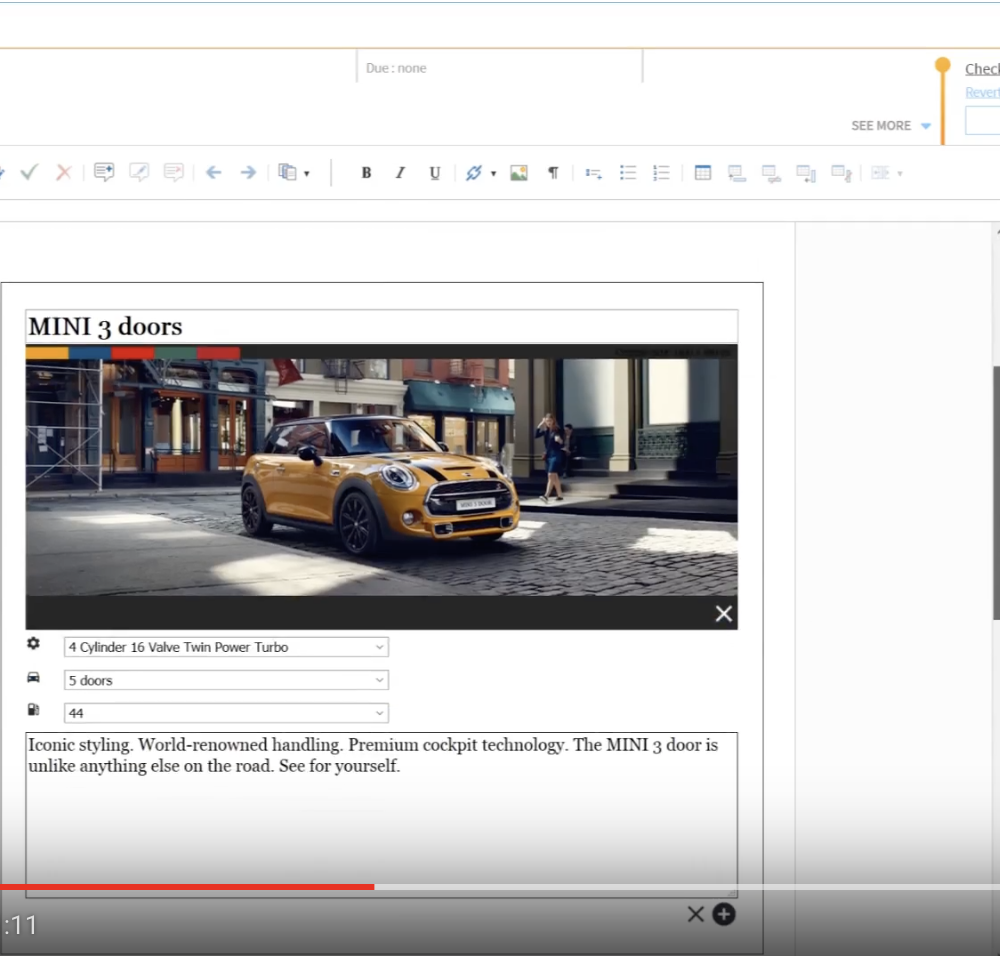1000x956 pixels.
Task: Open the paste options dropdown arrow
Action: point(307,173)
